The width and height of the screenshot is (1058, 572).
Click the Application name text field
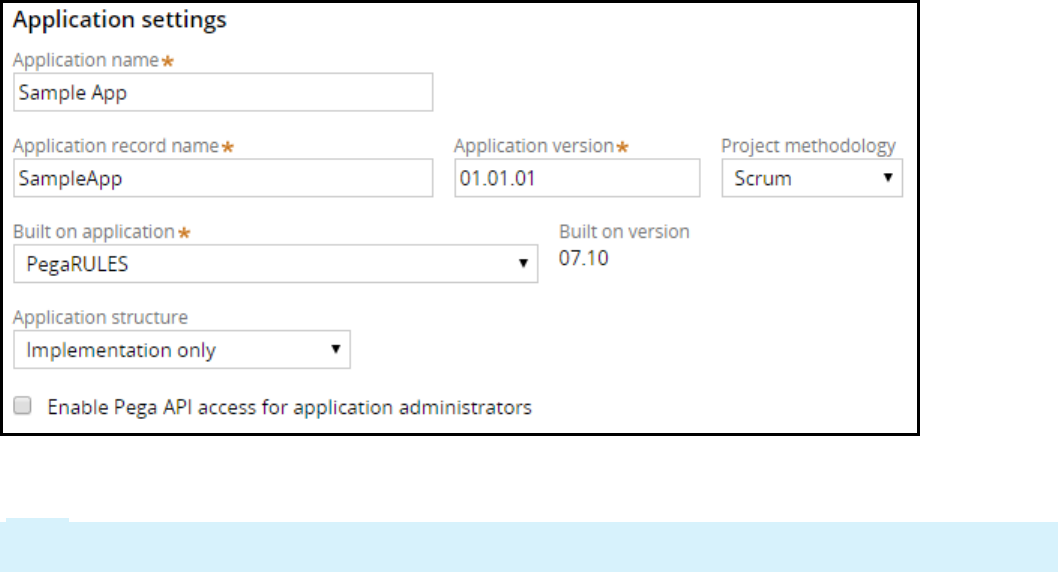pos(223,92)
